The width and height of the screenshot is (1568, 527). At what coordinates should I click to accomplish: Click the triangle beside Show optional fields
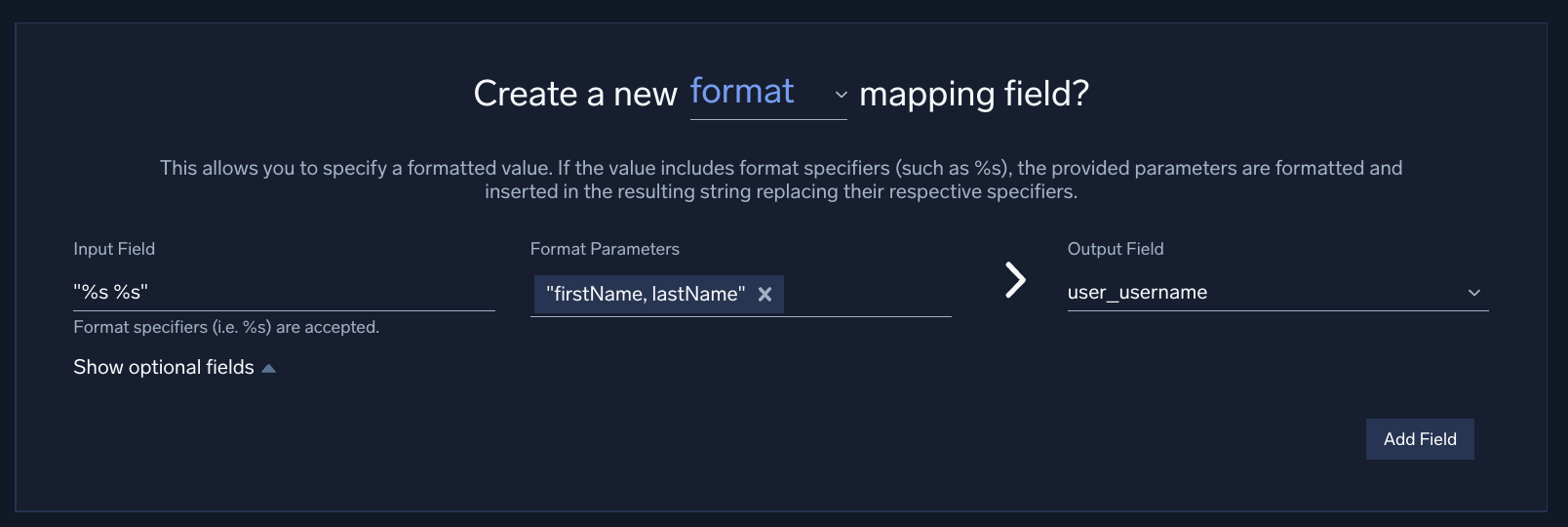point(269,368)
